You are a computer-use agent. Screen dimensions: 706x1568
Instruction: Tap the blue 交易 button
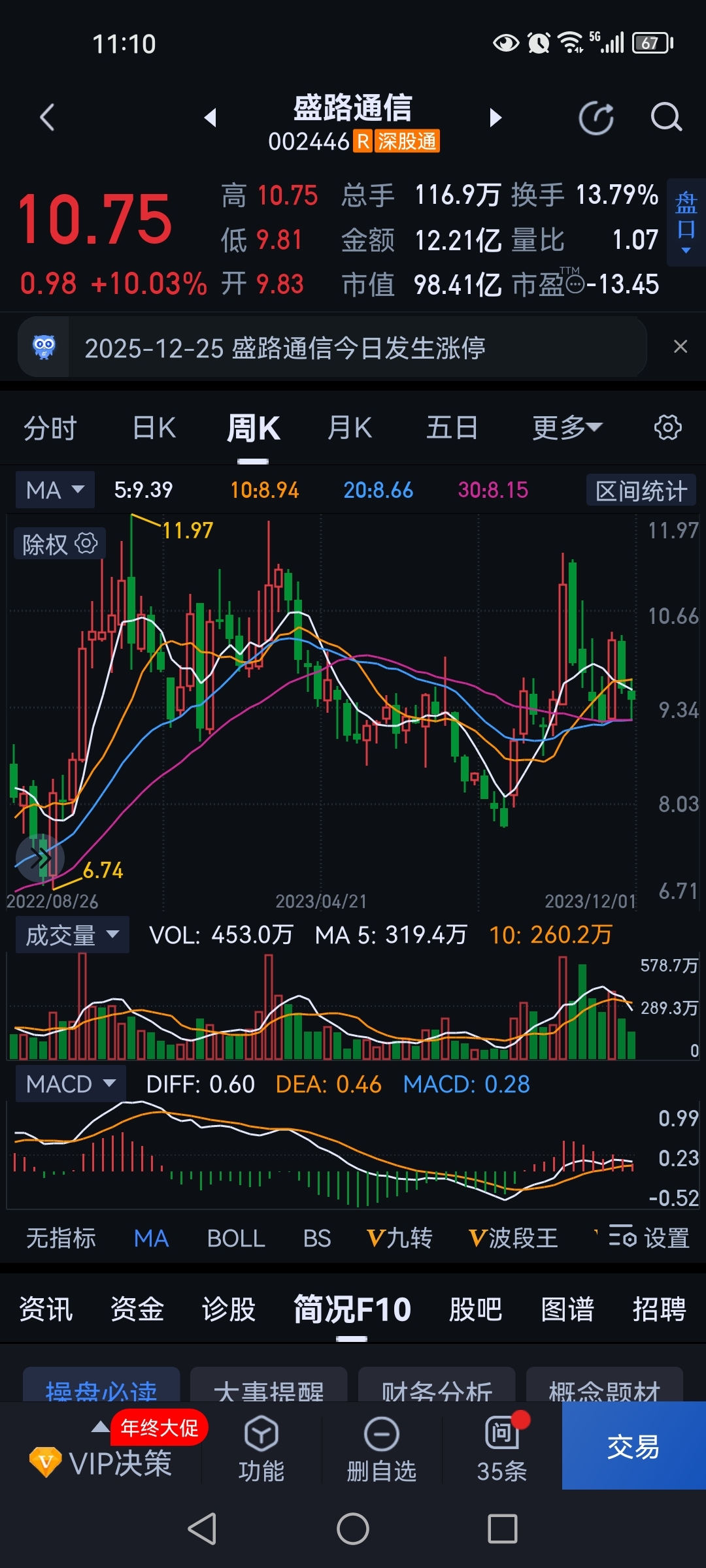633,1446
